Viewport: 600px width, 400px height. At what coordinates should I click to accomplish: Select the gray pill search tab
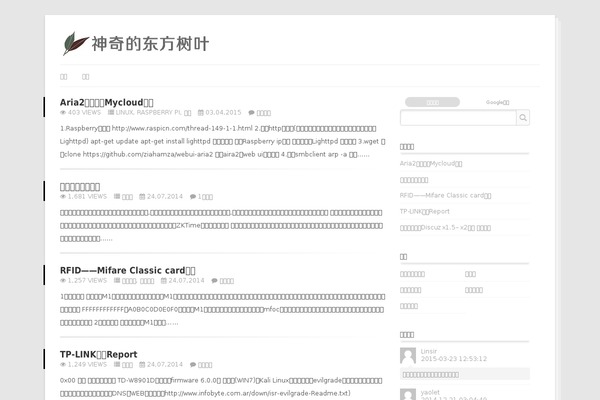(x=432, y=102)
